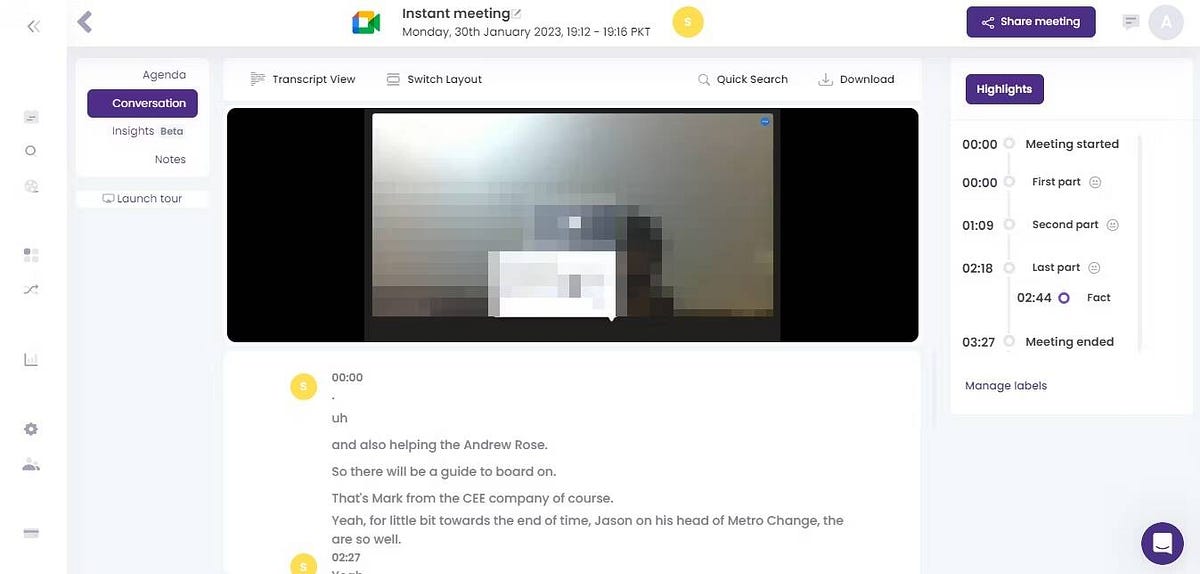Edit the meeting title with the pencil icon
This screenshot has height=574, width=1200.
pyautogui.click(x=517, y=14)
